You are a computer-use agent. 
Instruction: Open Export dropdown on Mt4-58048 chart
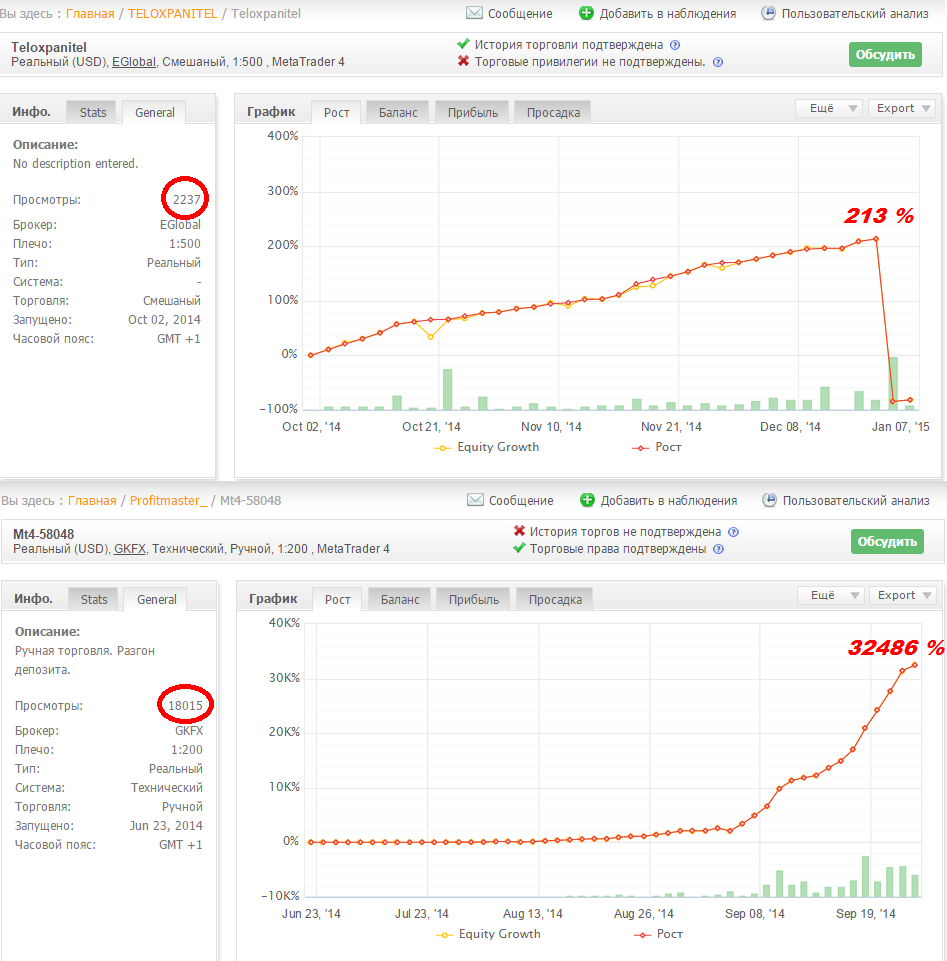point(903,595)
